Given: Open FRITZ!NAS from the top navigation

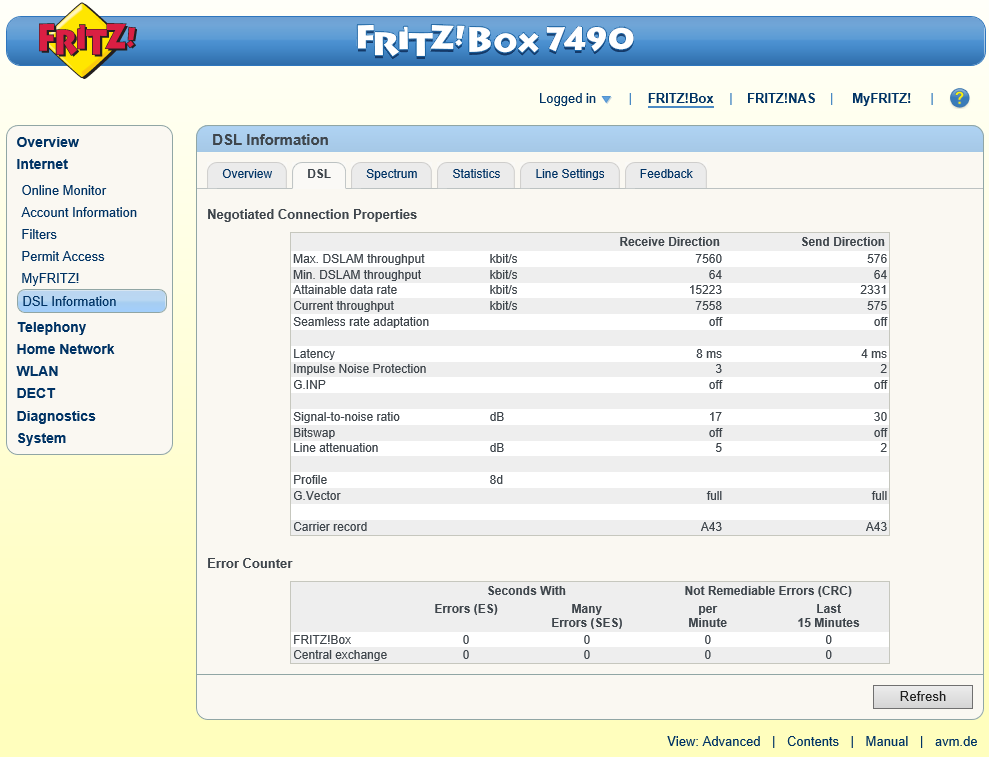Looking at the screenshot, I should point(781,98).
